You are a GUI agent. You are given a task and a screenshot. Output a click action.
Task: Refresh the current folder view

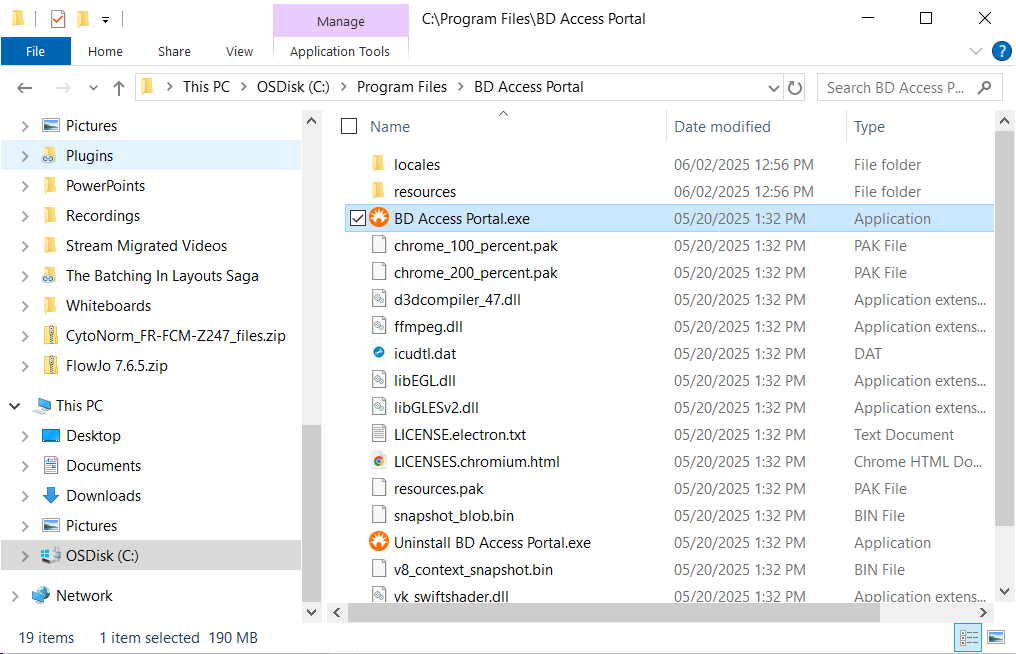tap(795, 87)
